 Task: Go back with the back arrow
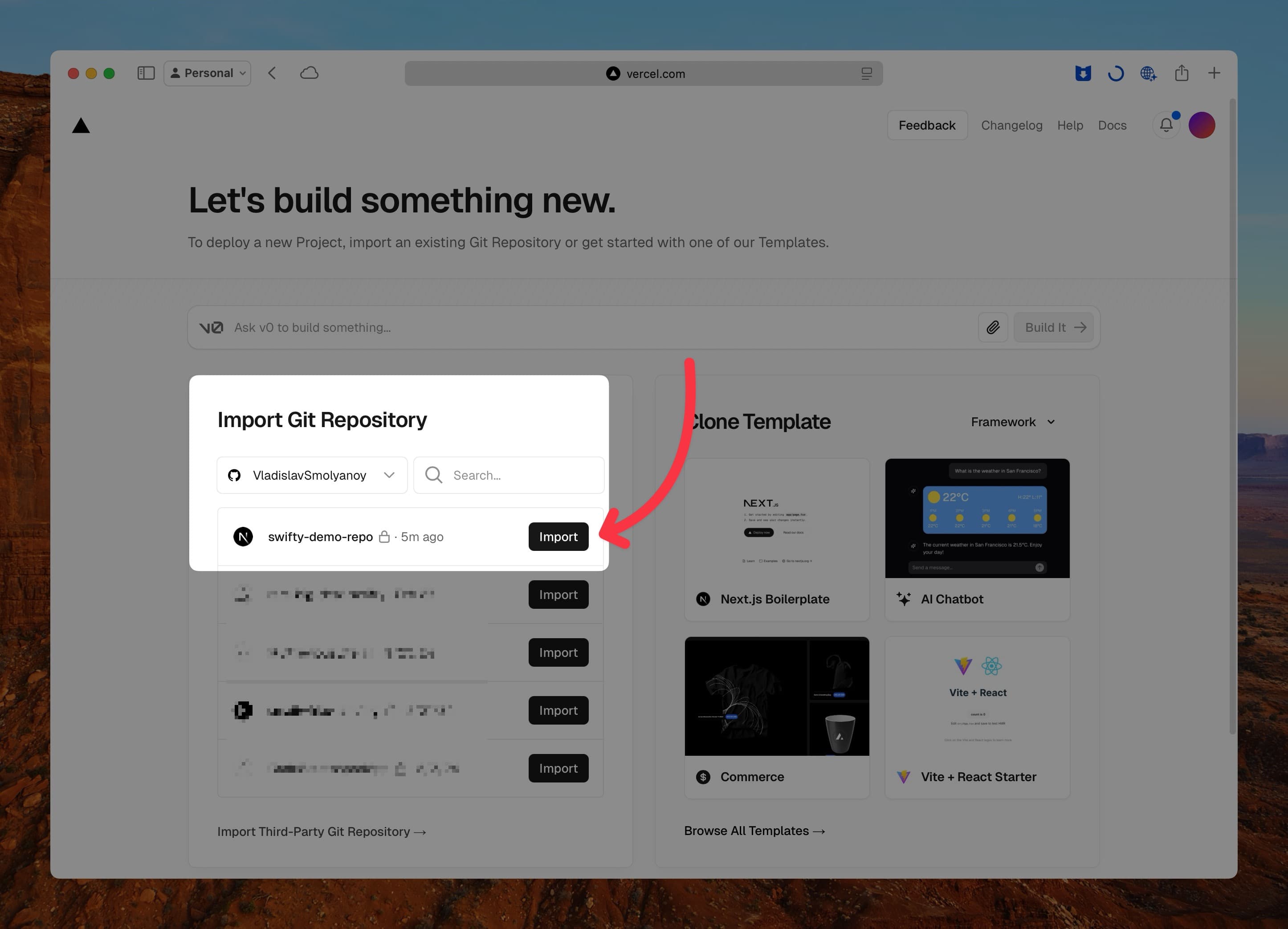click(x=272, y=73)
